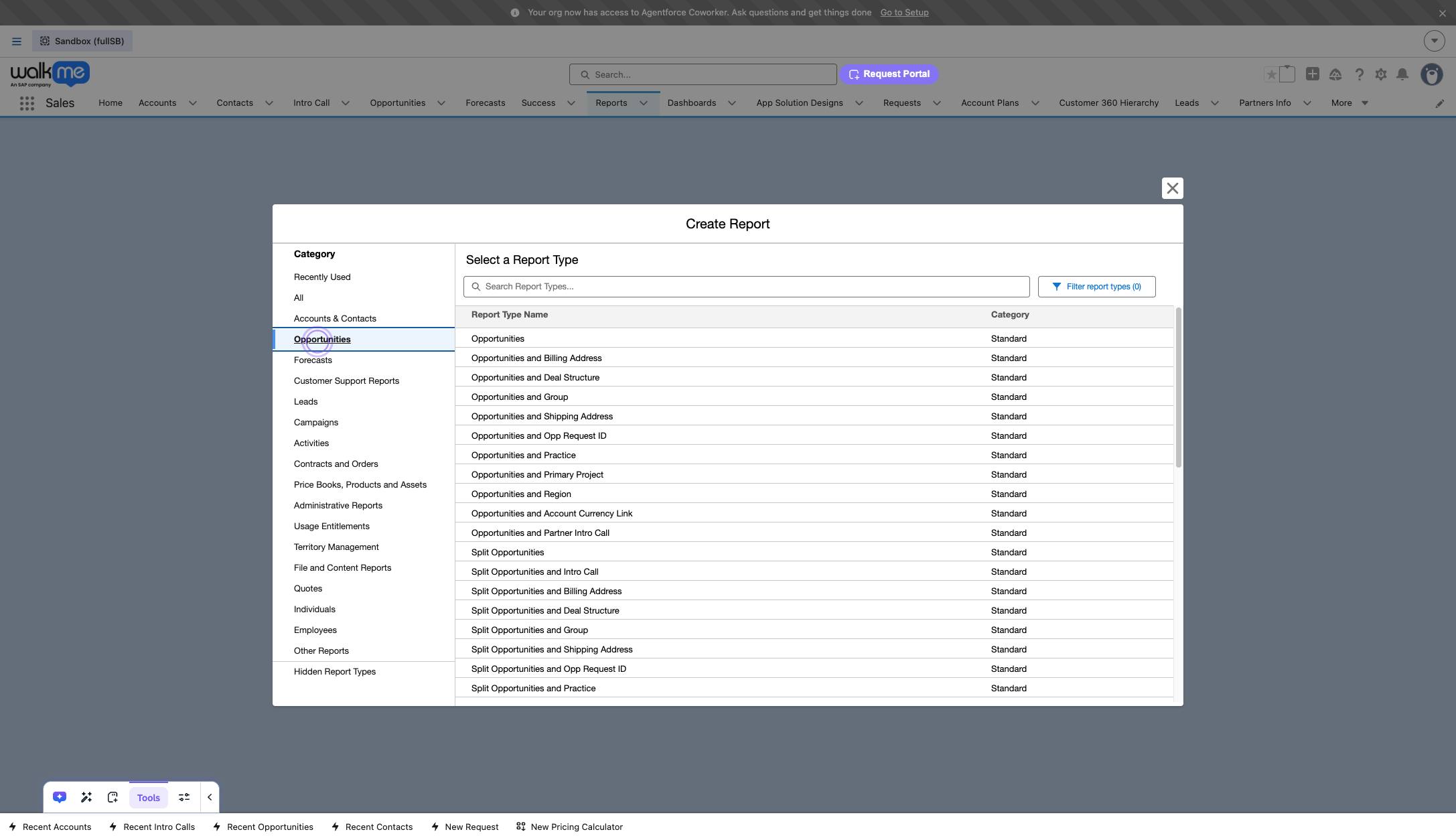
Task: Open Recent Intro Calls utility item
Action: pyautogui.click(x=152, y=827)
